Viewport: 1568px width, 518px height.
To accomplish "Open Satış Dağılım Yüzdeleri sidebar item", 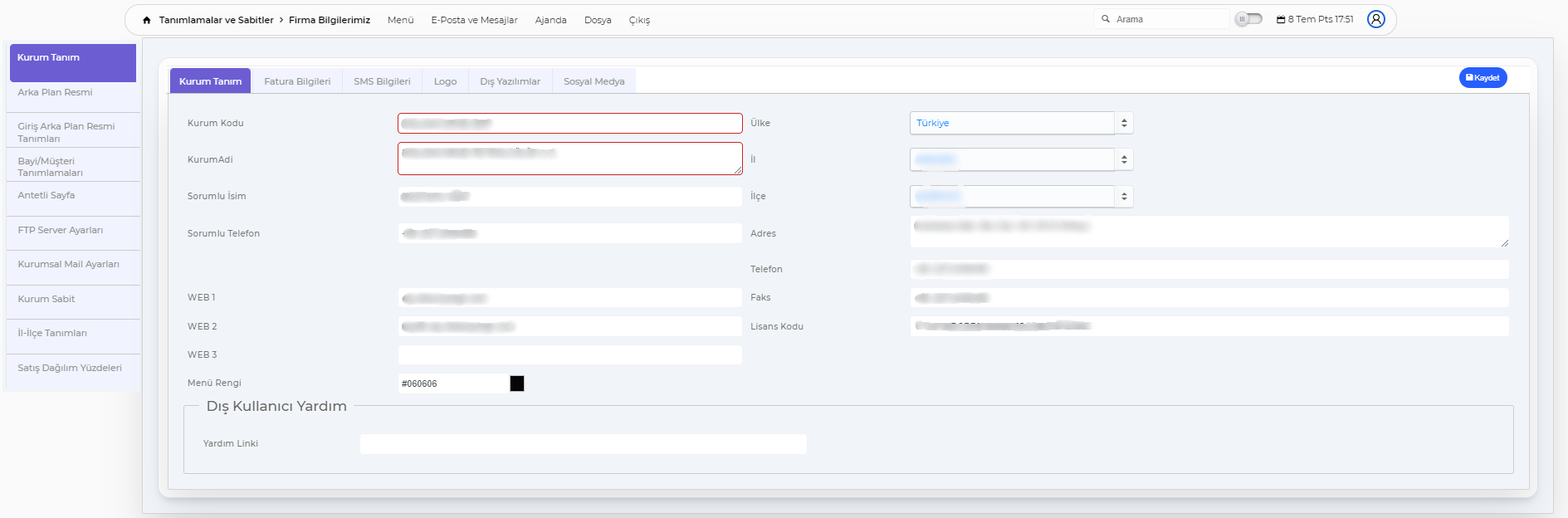I will 70,368.
